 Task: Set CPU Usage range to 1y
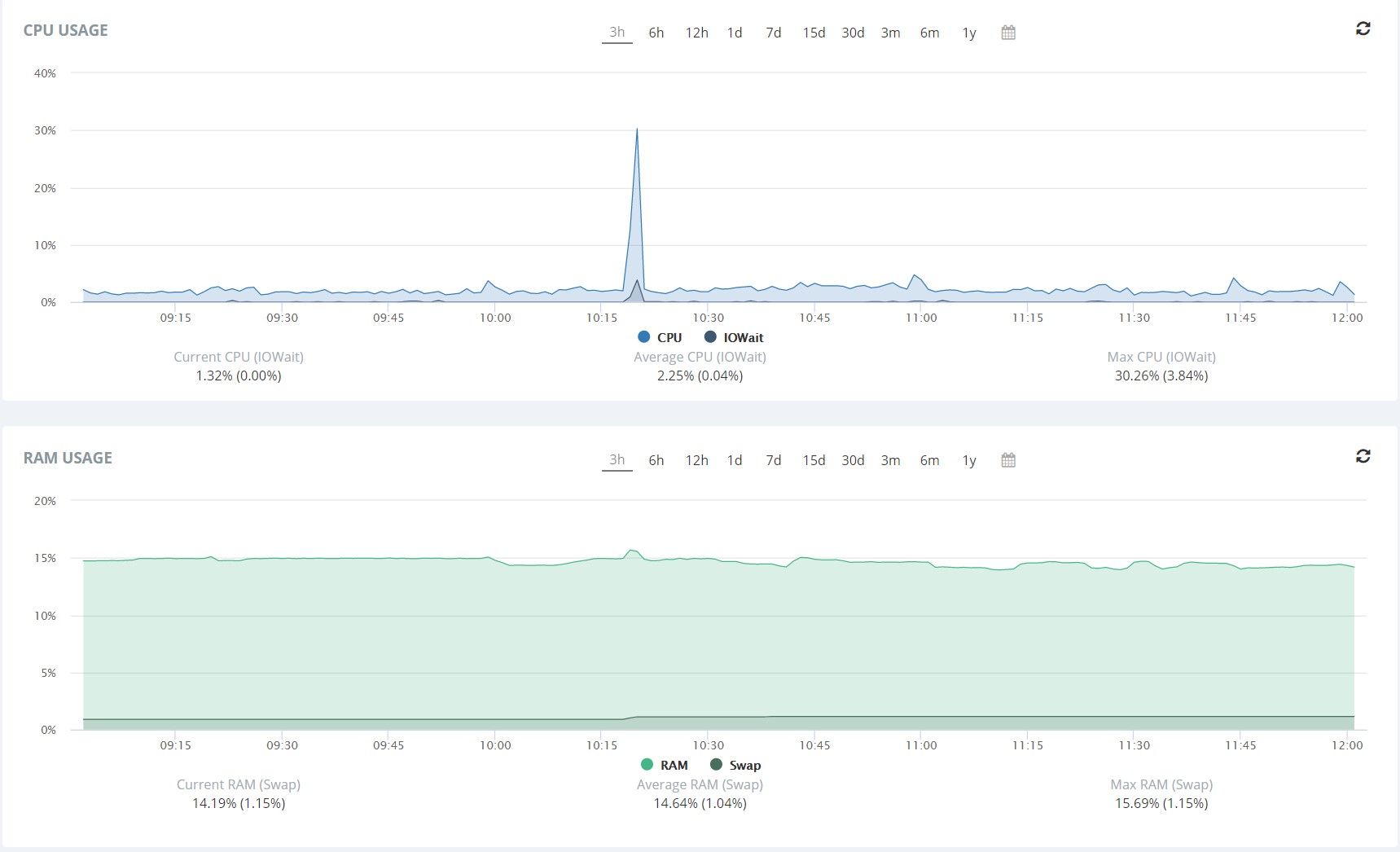[969, 33]
